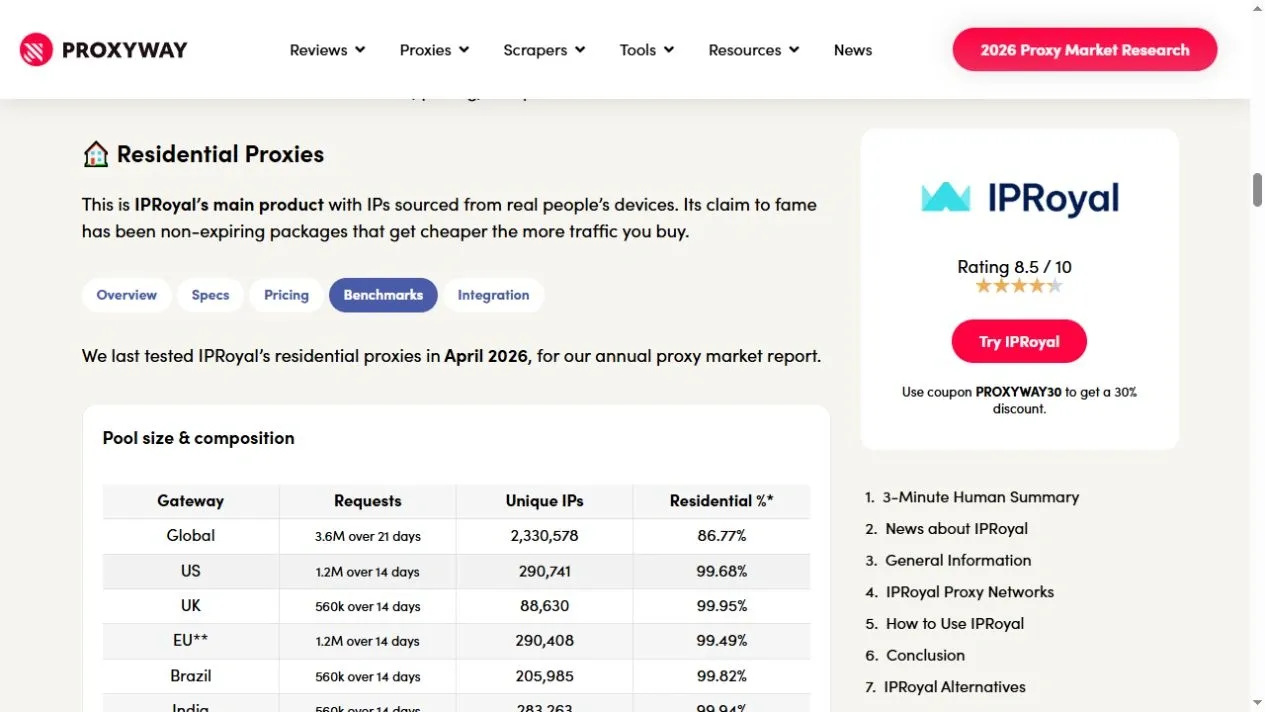Click the 3.6M over 21 days cell

coord(368,536)
